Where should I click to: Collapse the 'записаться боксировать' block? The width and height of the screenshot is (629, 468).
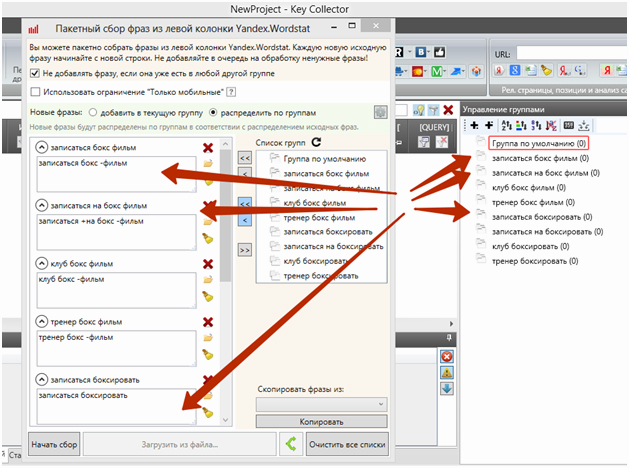(41, 379)
